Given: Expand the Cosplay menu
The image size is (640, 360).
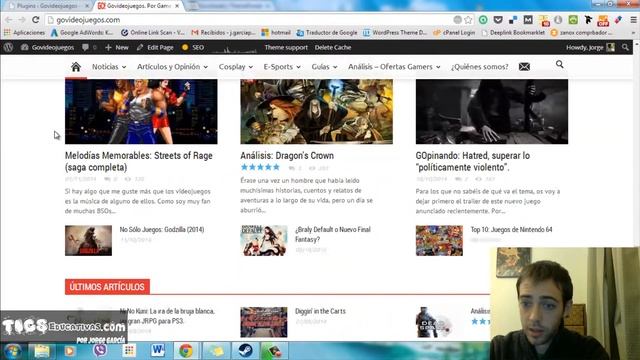Looking at the screenshot, I should point(236,67).
